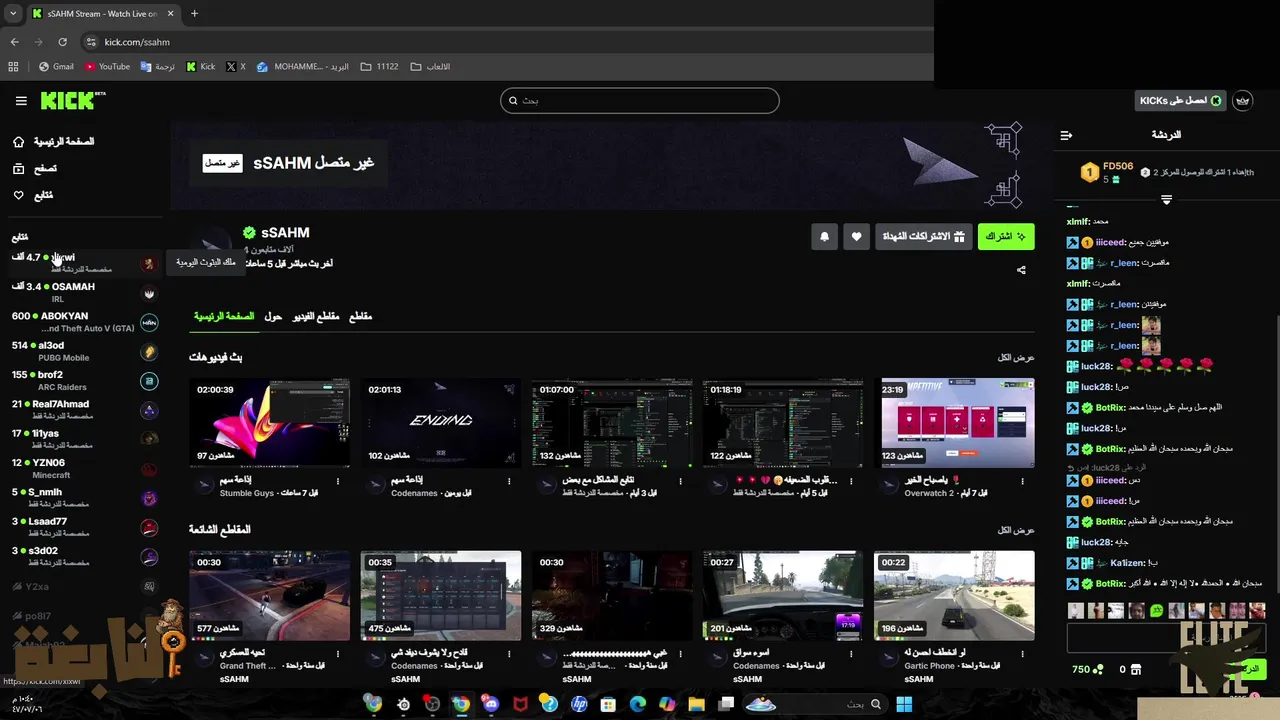Open brof2 ARC Raiders channel
1280x720 pixels.
coord(85,380)
